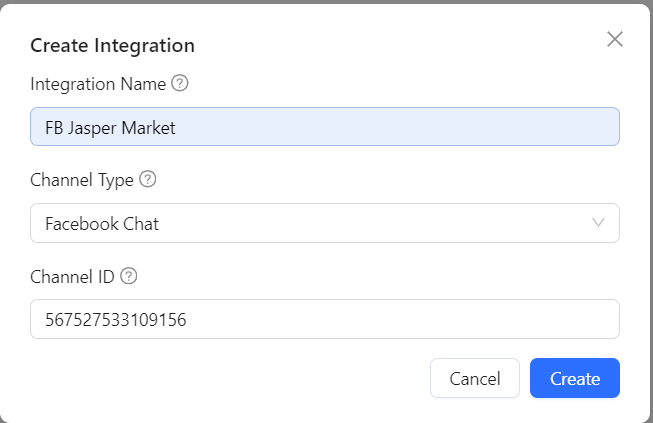
Task: Show help tooltip for Channel Type
Action: coord(148,180)
